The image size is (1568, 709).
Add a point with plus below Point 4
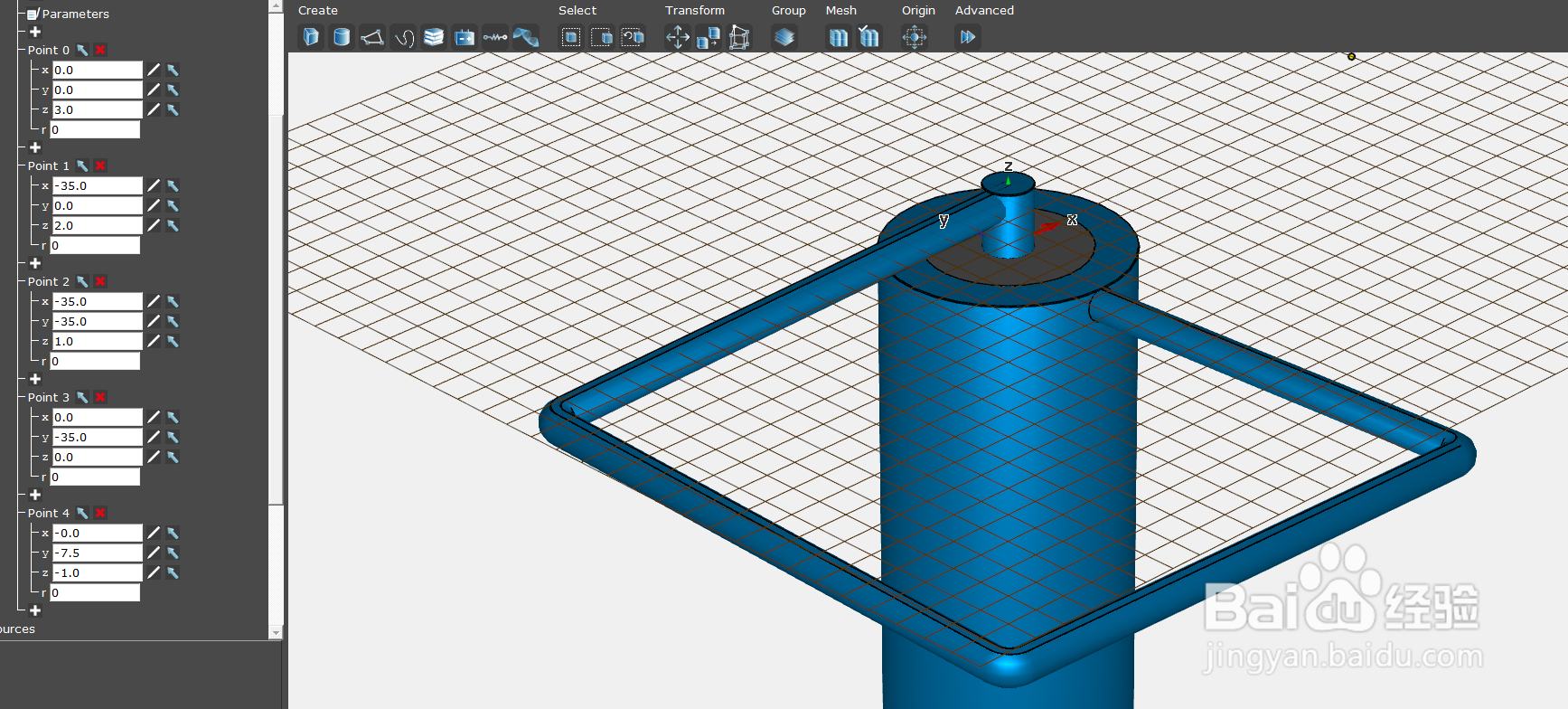pyautogui.click(x=35, y=610)
